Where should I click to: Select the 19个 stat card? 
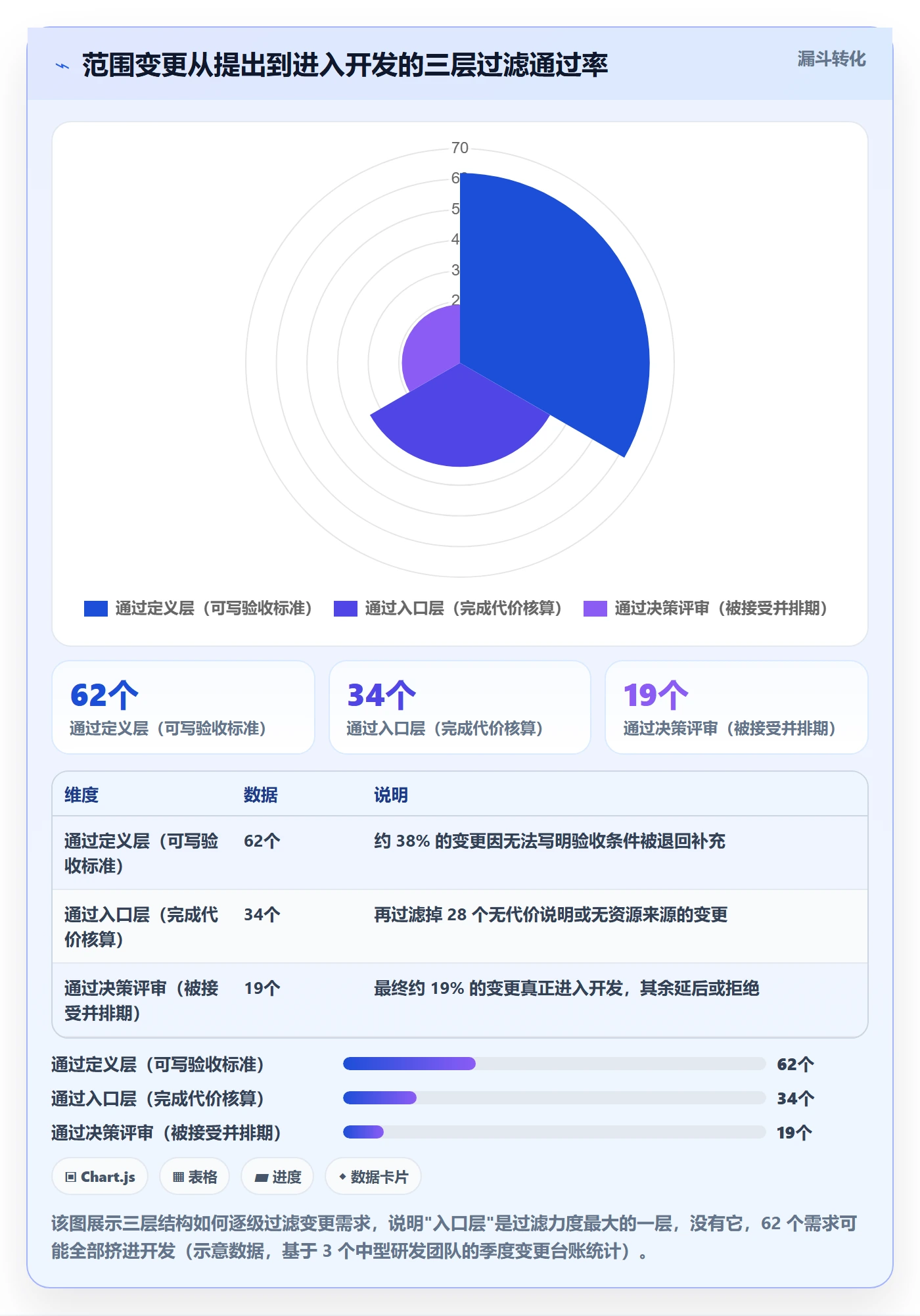(737, 707)
